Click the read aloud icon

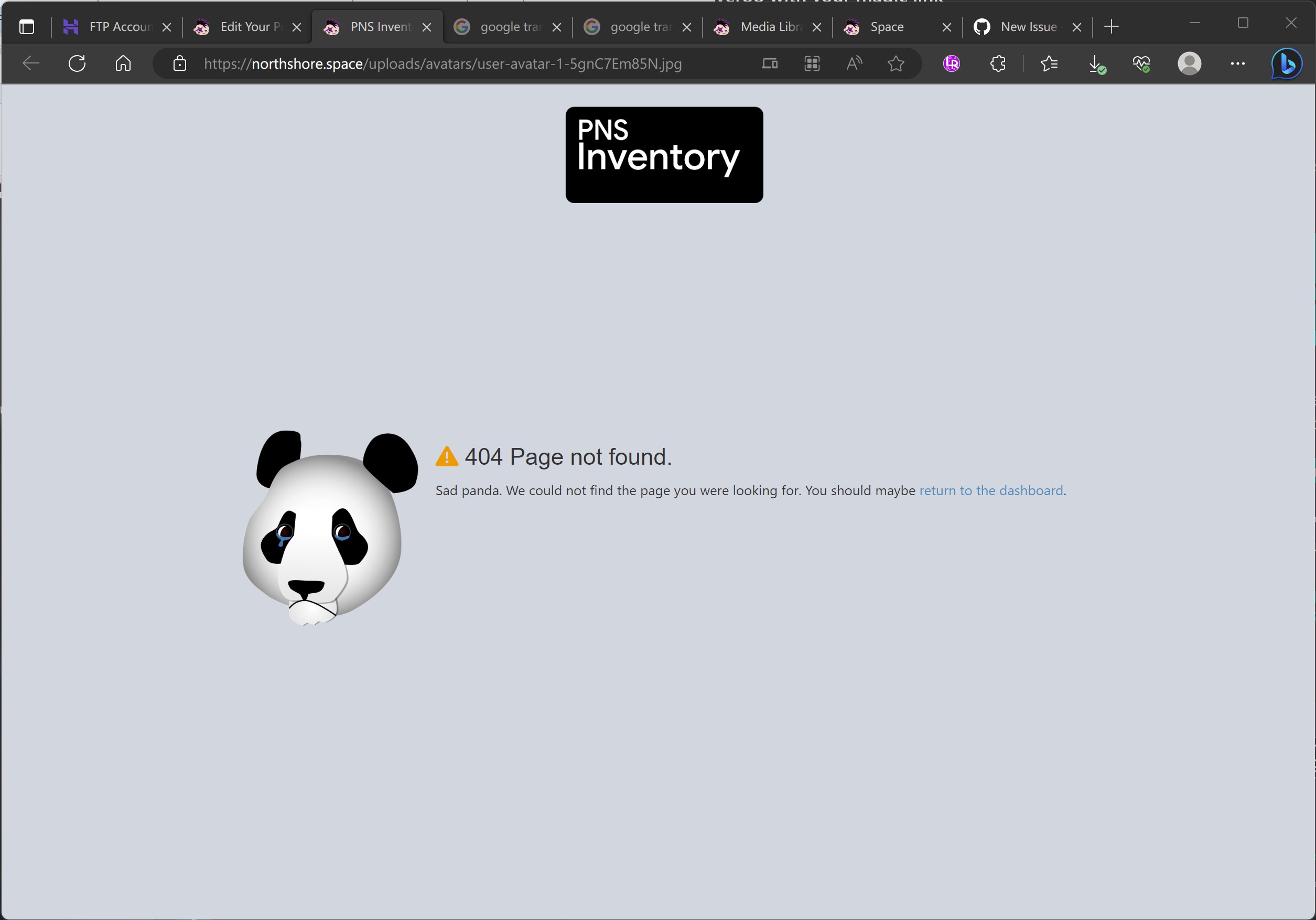tap(854, 63)
